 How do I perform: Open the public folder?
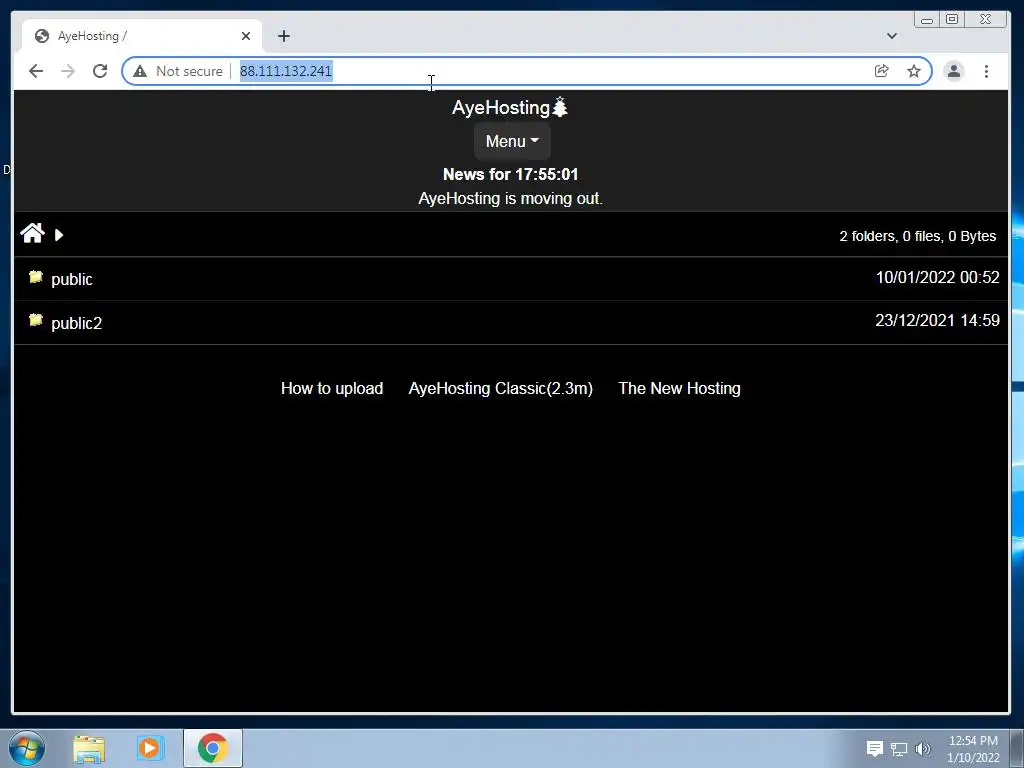[x=72, y=280]
